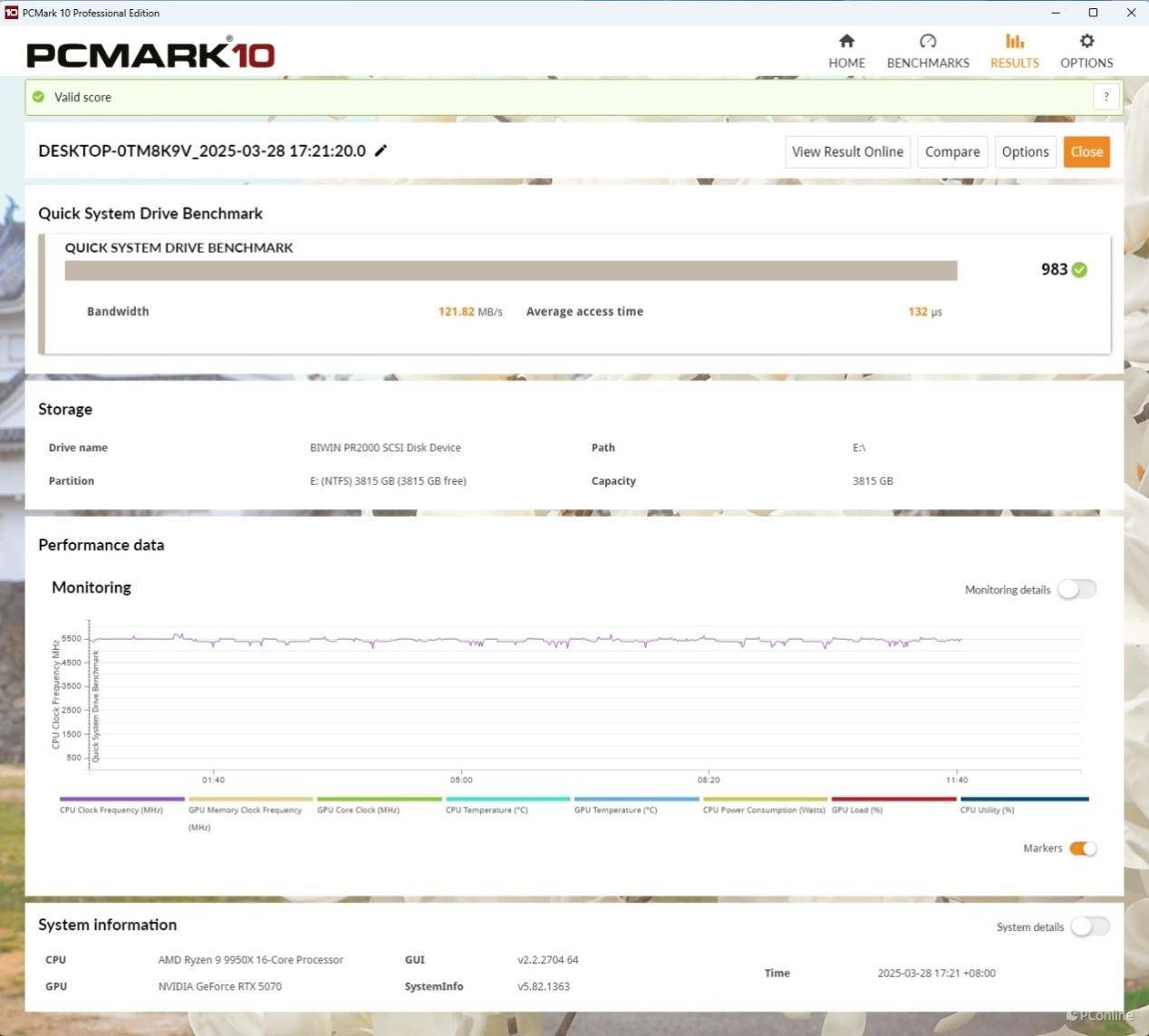
Task: Open Options via the gear icon
Action: [1086, 41]
